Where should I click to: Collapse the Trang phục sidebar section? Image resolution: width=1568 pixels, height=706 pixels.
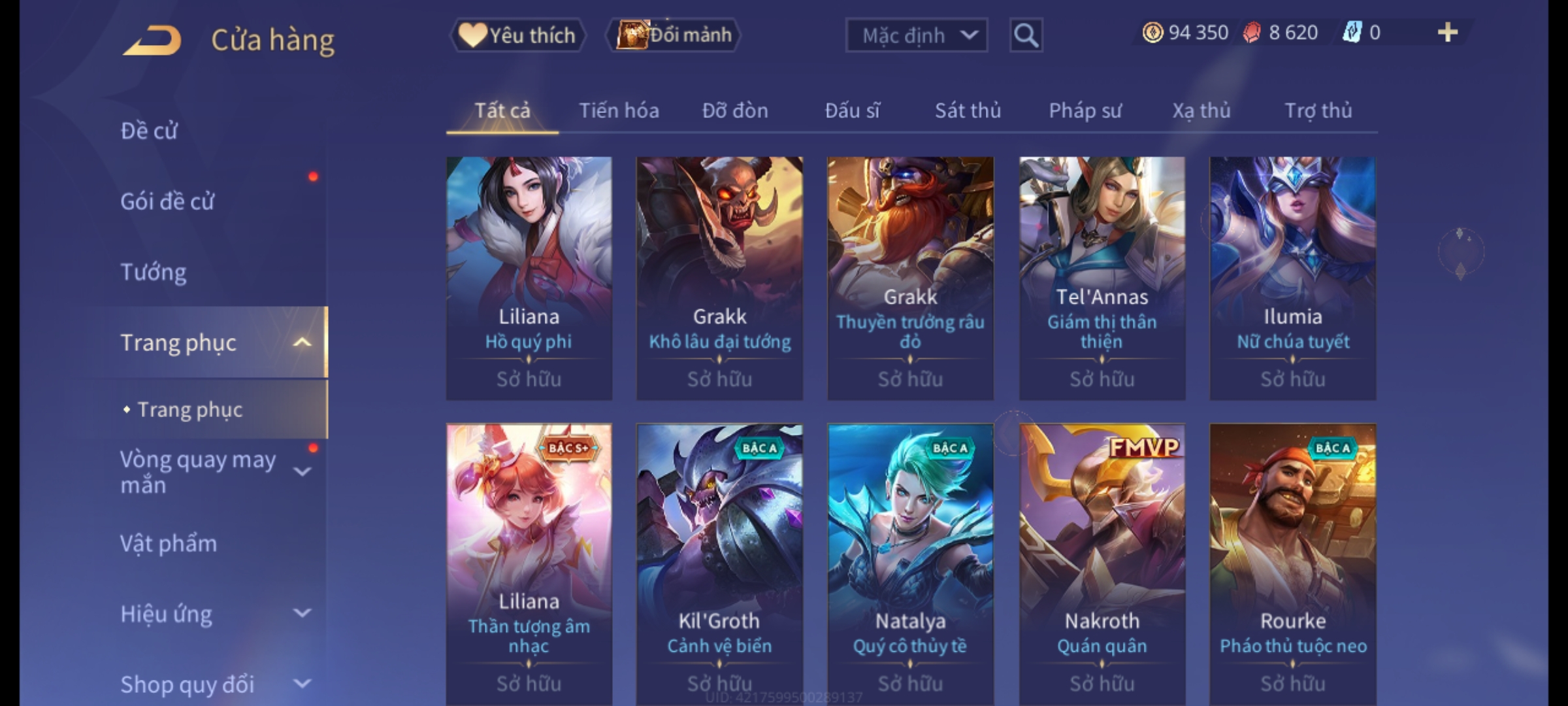pos(302,342)
